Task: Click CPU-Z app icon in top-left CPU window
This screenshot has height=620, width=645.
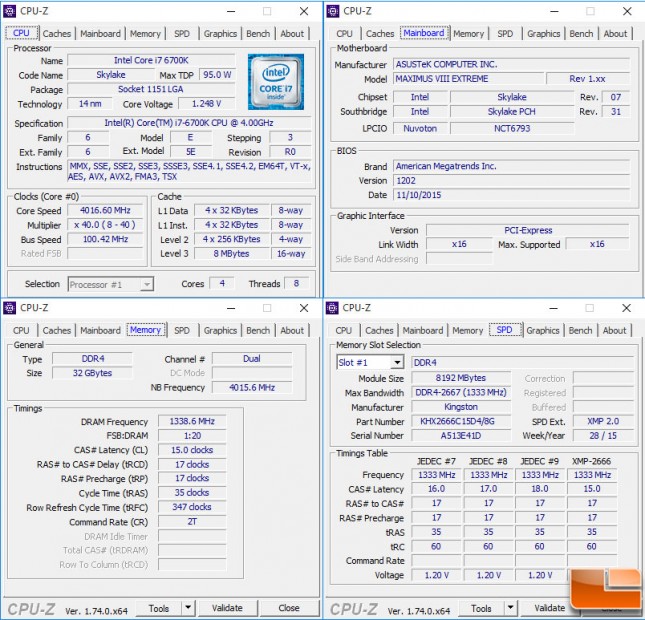Action: (x=9, y=11)
